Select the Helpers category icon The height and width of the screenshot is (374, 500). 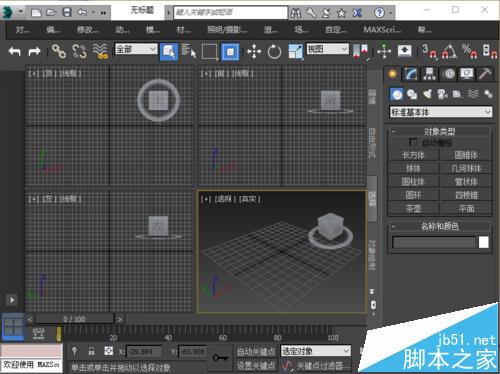pos(457,94)
